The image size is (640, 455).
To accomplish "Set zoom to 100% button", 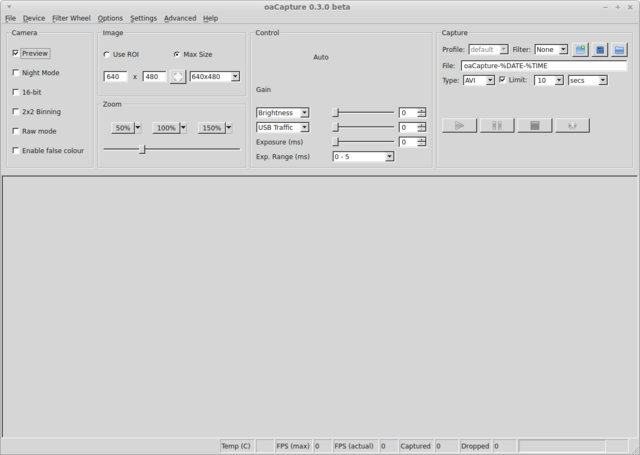I will 166,128.
